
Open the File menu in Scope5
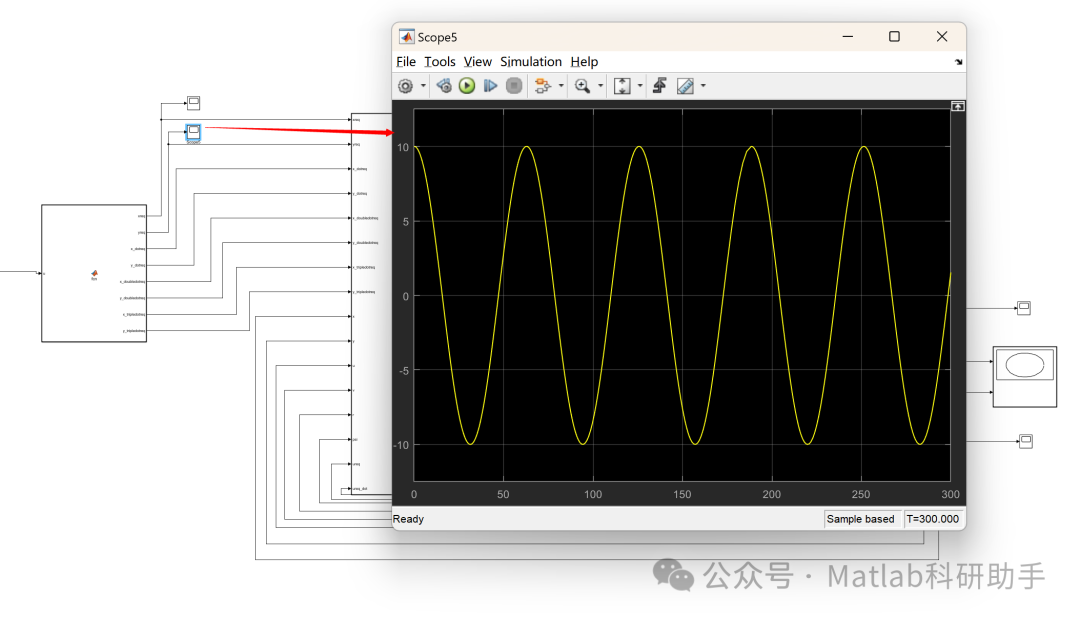tap(406, 62)
